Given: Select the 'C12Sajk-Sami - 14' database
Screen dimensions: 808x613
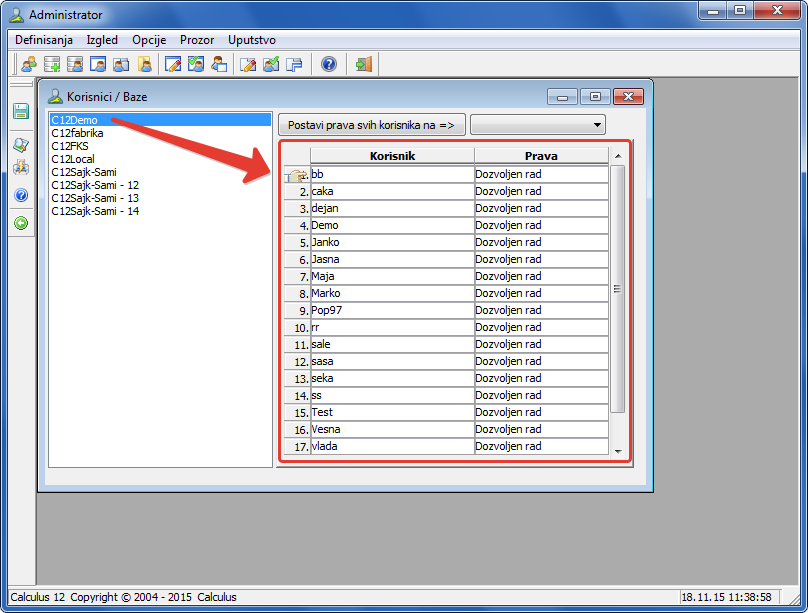Looking at the screenshot, I should tap(160, 211).
